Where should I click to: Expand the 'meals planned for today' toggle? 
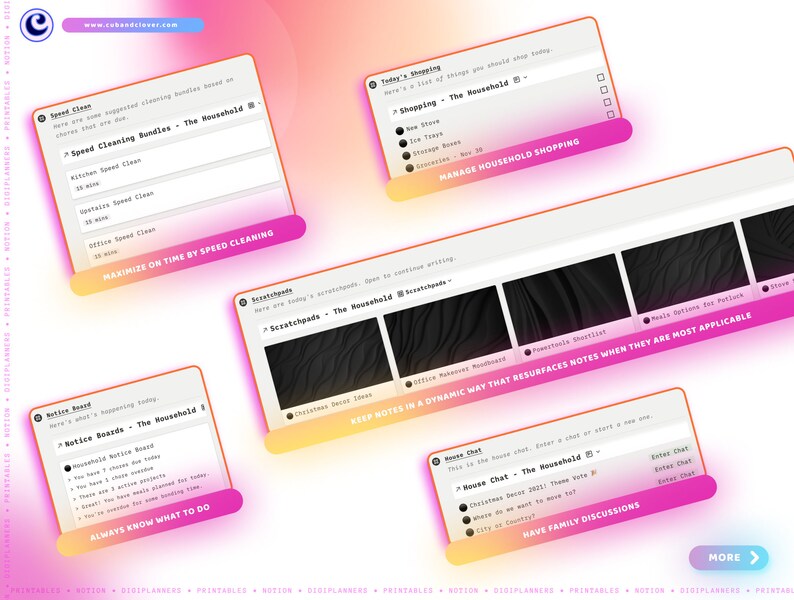pyautogui.click(x=77, y=508)
